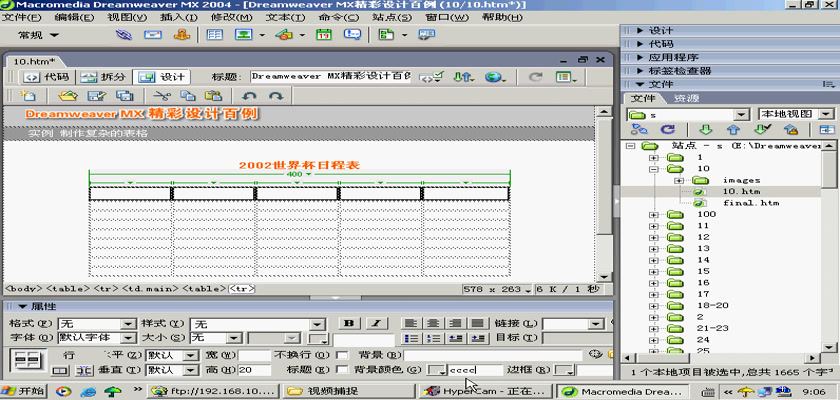This screenshot has width=840, height=400.
Task: Open the 背景颜色 background color swatch
Action: pyautogui.click(x=438, y=370)
